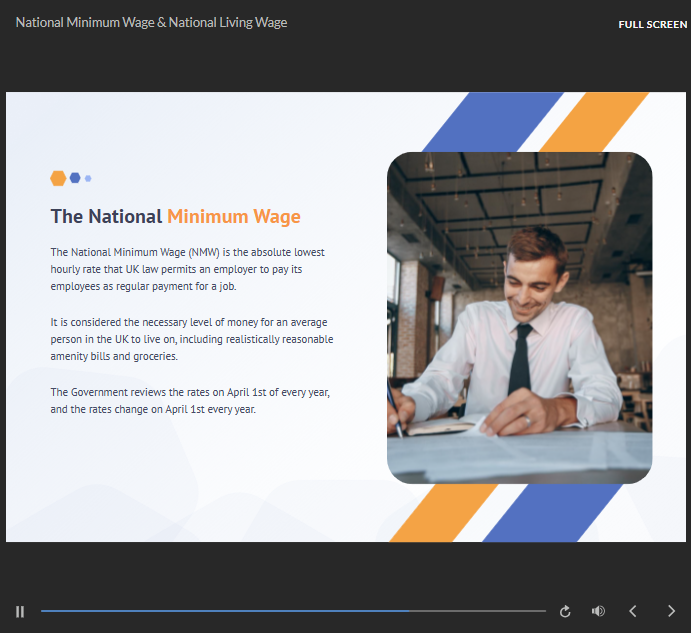Click the paragraph starting 'The National Minimum Wage (NMW)'
691x633 pixels.
[x=187, y=269]
